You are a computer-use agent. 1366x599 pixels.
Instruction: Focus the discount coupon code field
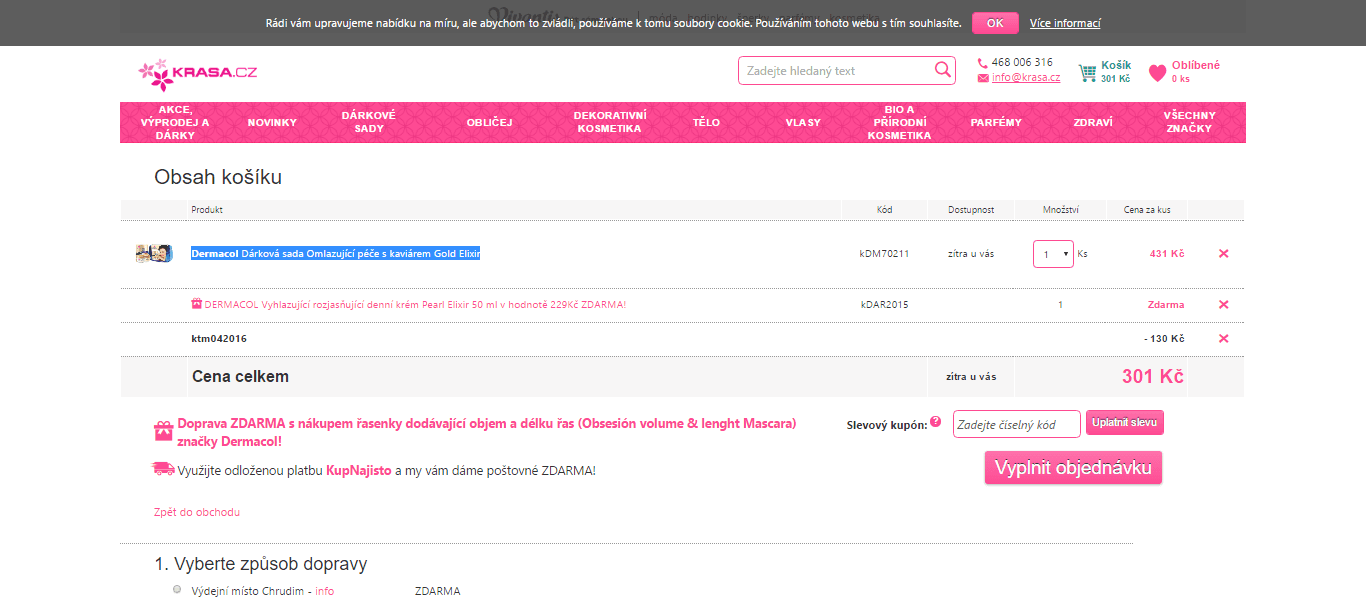(1017, 424)
